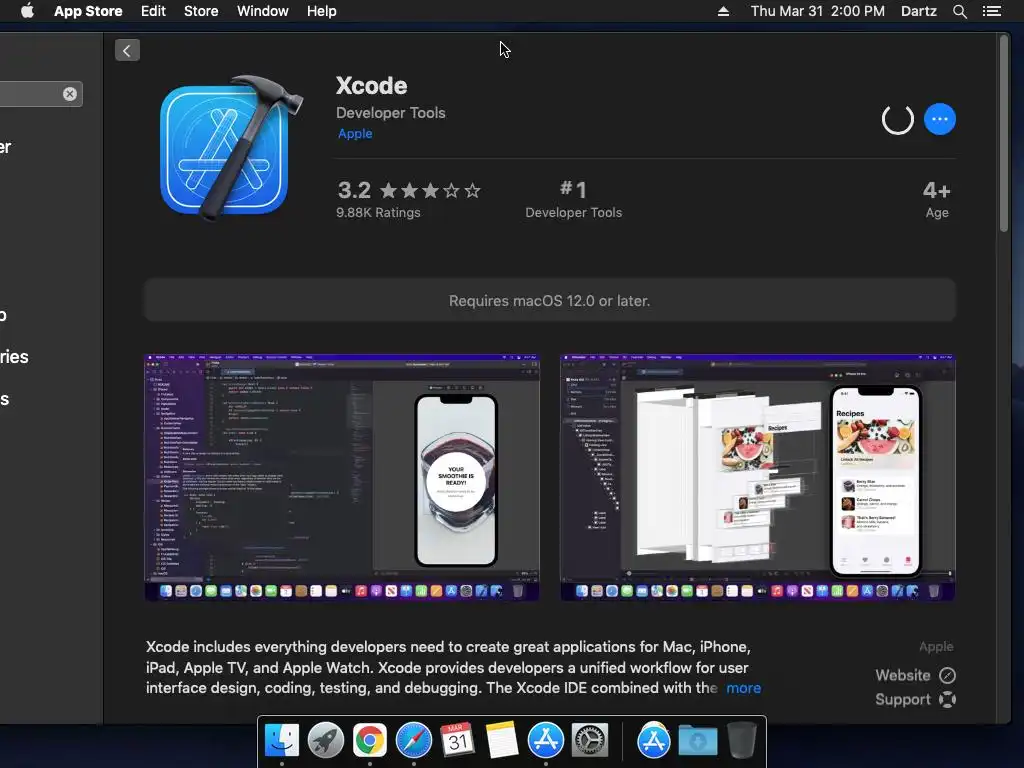The height and width of the screenshot is (768, 1024).
Task: Open Finder from the Dock
Action: 281,741
